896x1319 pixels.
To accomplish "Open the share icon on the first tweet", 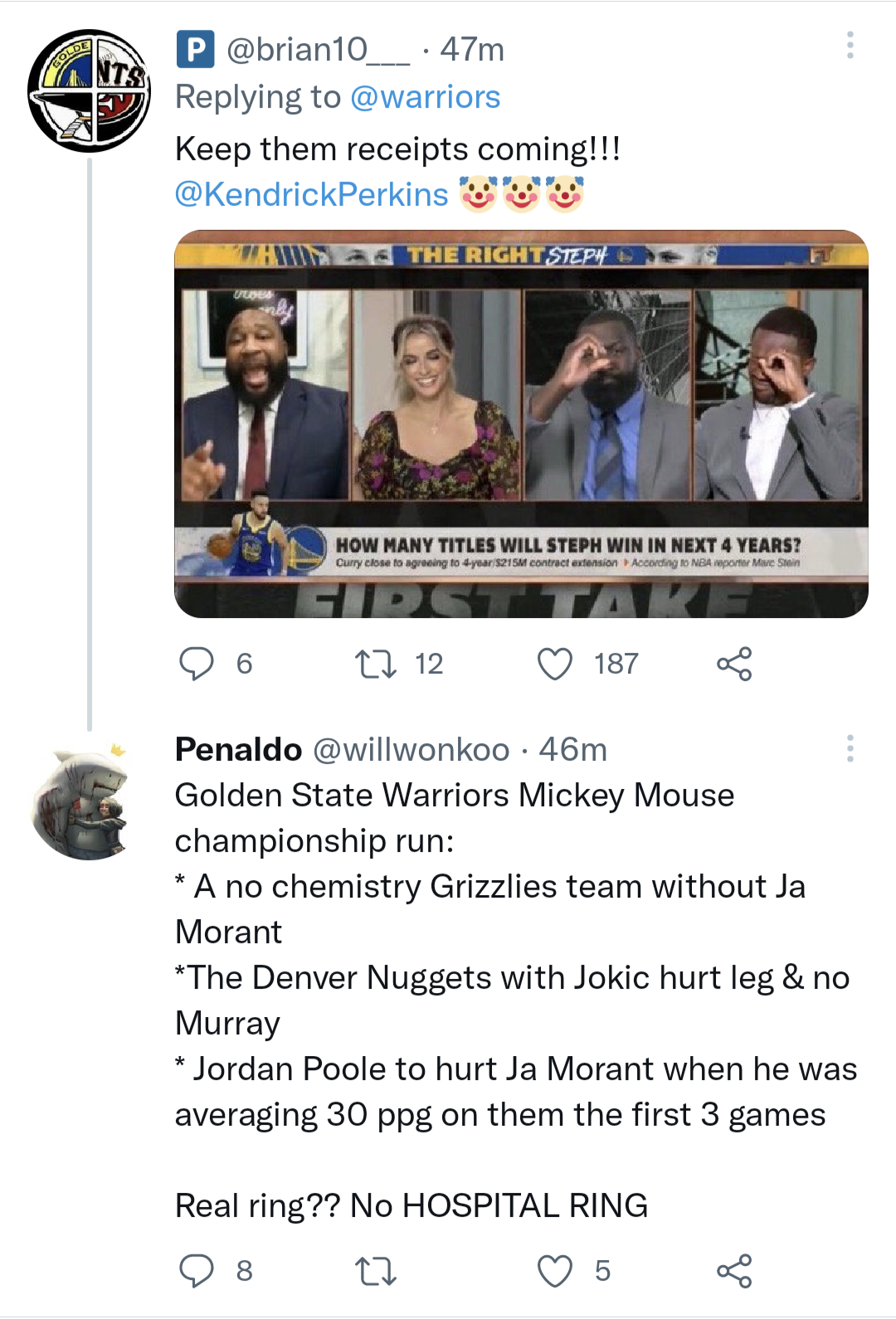I will point(738,664).
